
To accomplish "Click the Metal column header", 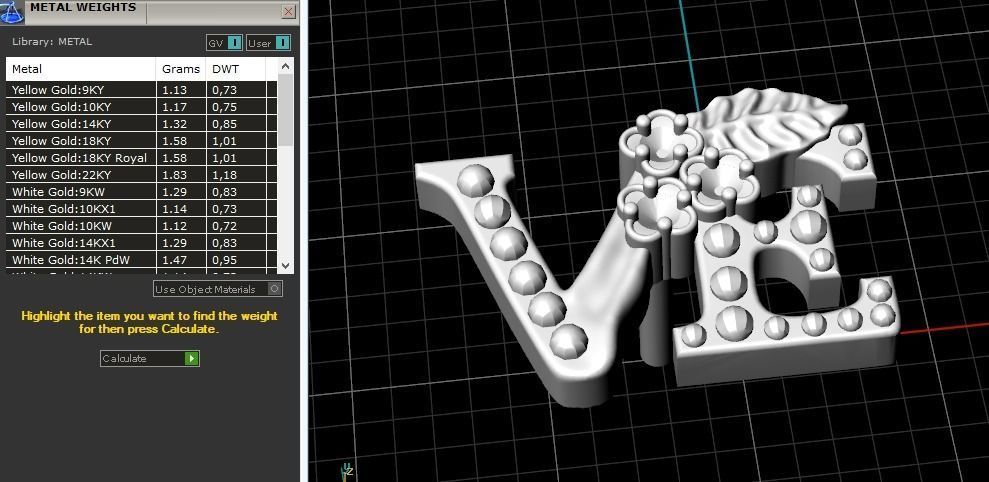I will click(81, 69).
